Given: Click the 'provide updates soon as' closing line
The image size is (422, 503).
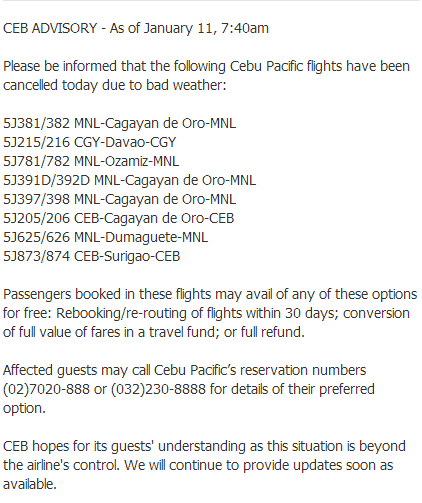Looking at the screenshot, I should 318,465.
